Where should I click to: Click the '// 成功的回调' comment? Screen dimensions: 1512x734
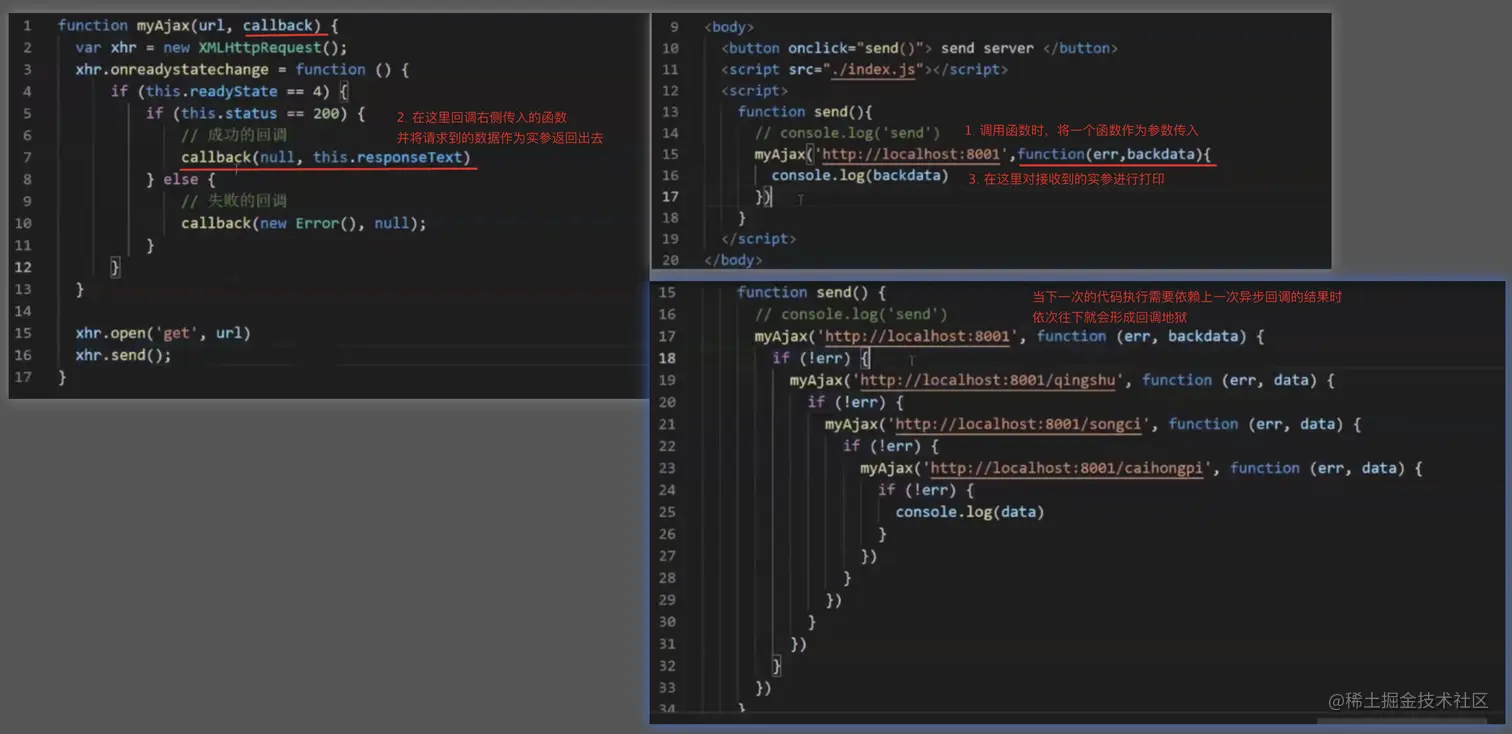234,135
